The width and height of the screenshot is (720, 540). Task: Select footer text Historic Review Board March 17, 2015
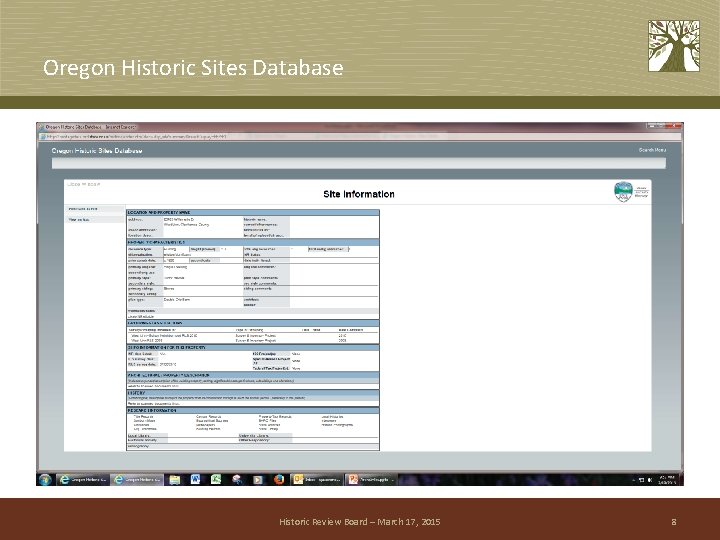[360, 522]
